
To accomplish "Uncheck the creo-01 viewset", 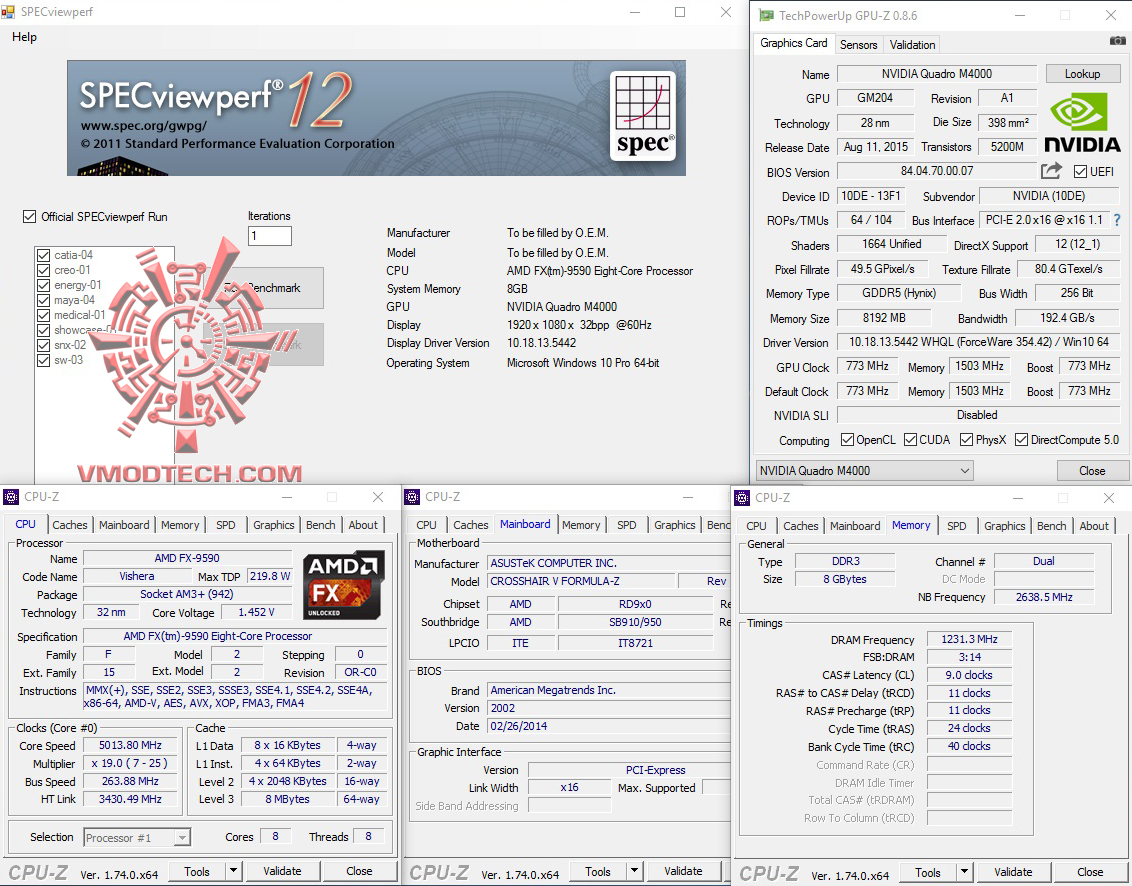I will pyautogui.click(x=43, y=270).
